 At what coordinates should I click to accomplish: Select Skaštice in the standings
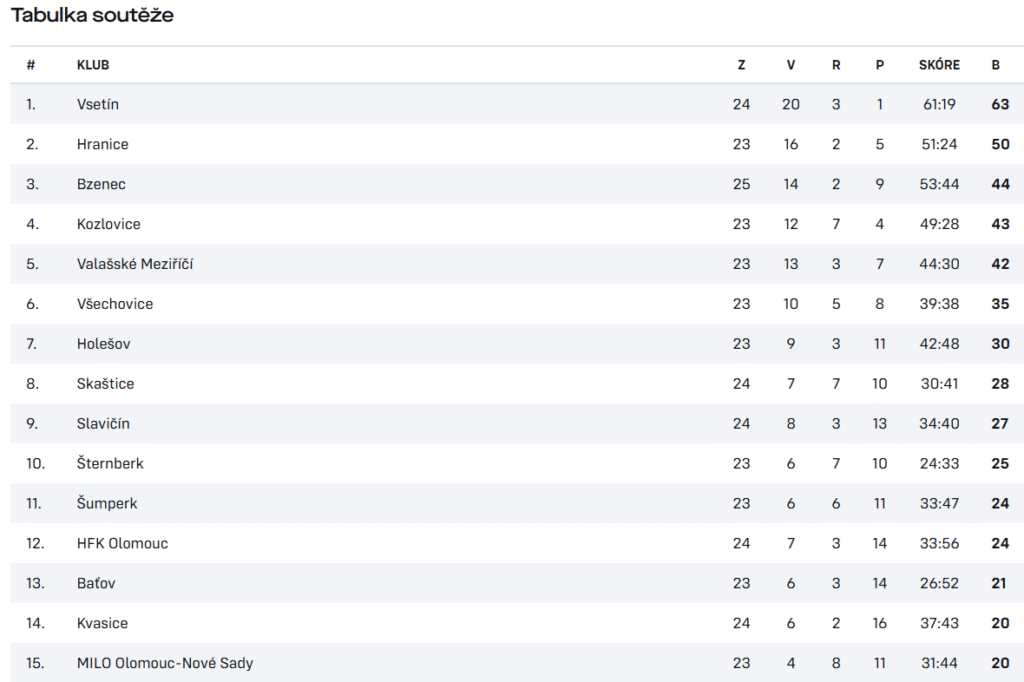coord(105,383)
